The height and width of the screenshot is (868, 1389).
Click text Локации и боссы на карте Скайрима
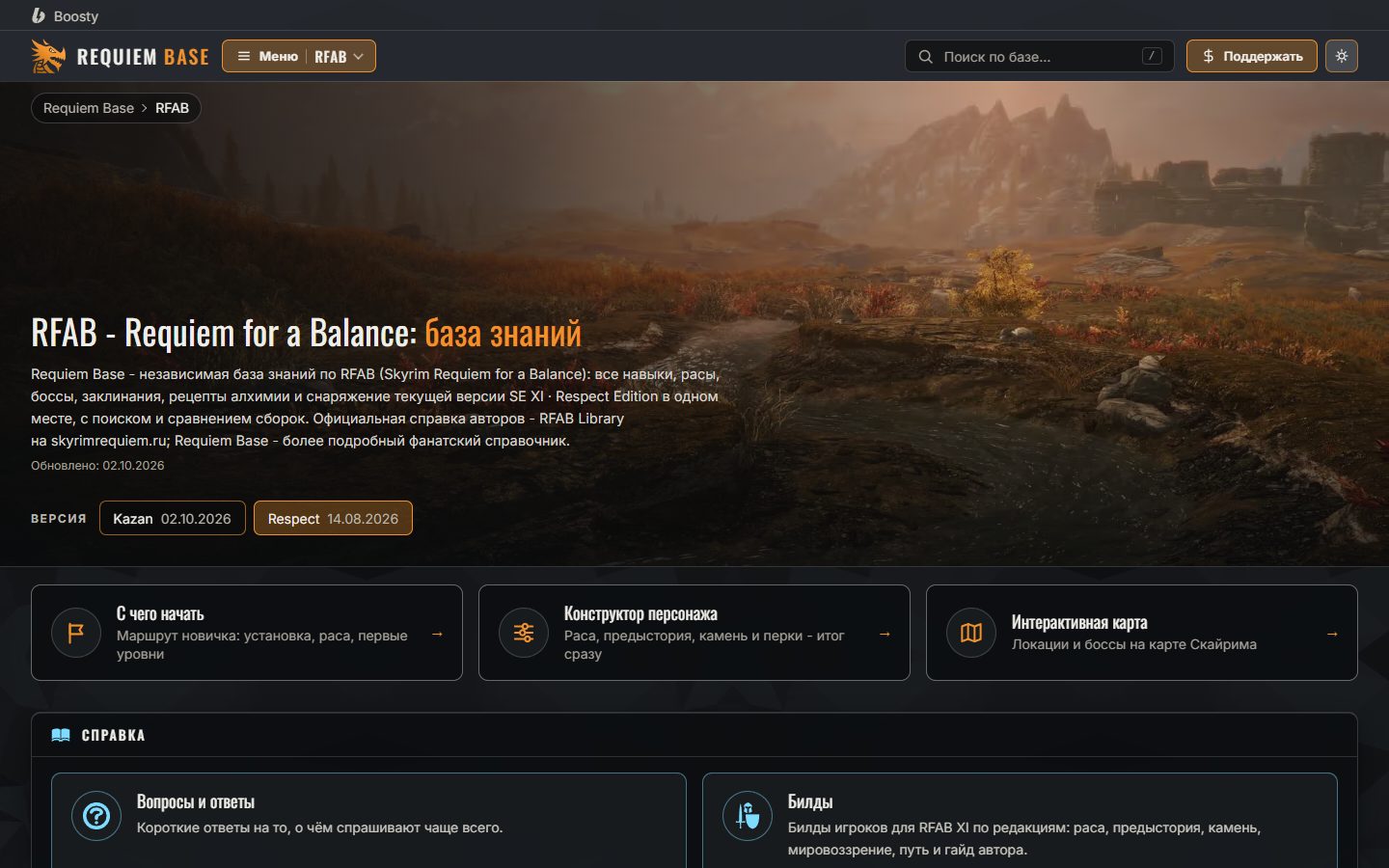coord(1134,644)
